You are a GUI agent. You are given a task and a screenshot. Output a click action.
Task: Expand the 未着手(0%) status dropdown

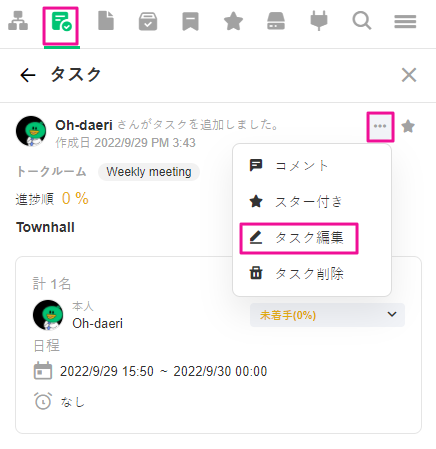tap(327, 315)
